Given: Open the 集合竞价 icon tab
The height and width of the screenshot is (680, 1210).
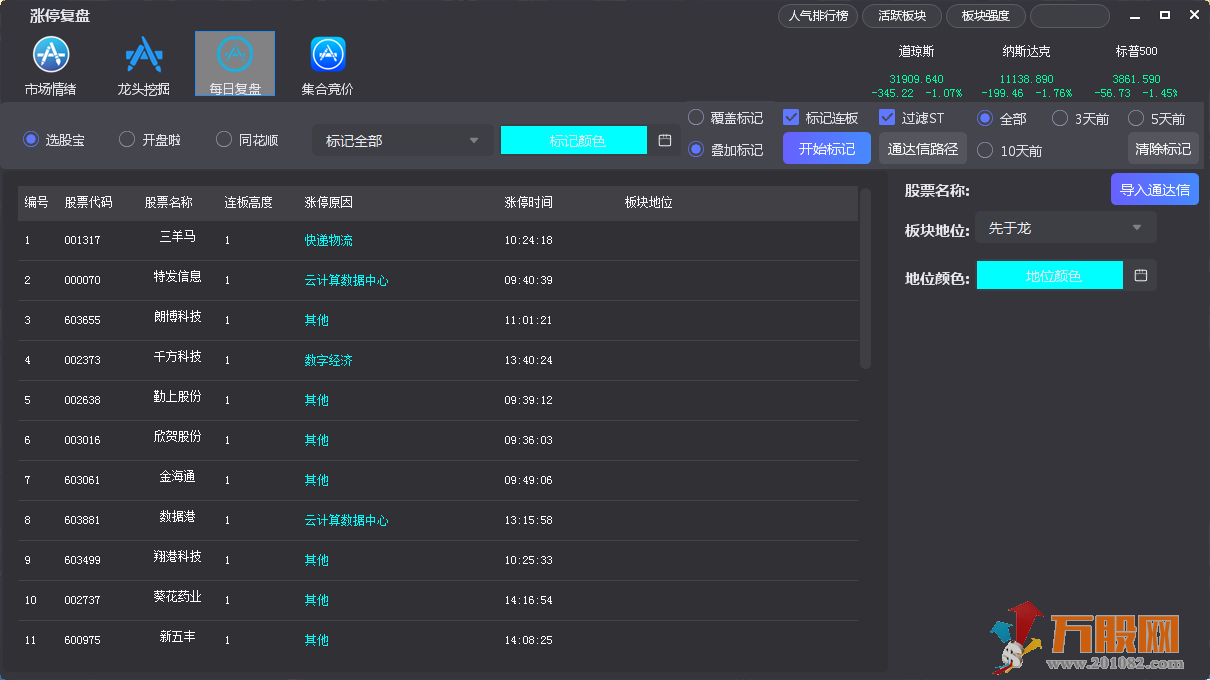Looking at the screenshot, I should 328,65.
